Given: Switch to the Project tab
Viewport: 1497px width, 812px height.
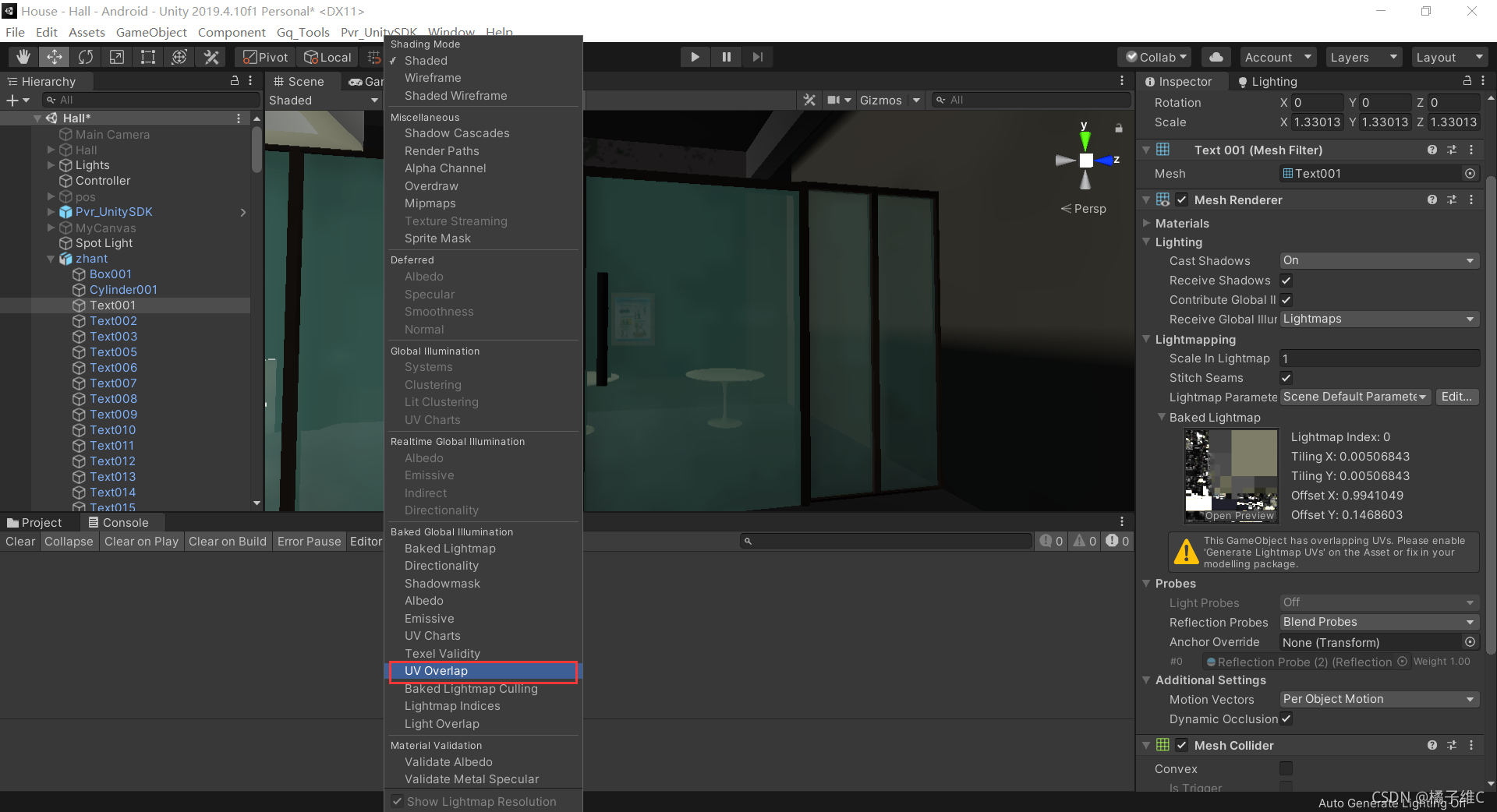Looking at the screenshot, I should [x=34, y=522].
